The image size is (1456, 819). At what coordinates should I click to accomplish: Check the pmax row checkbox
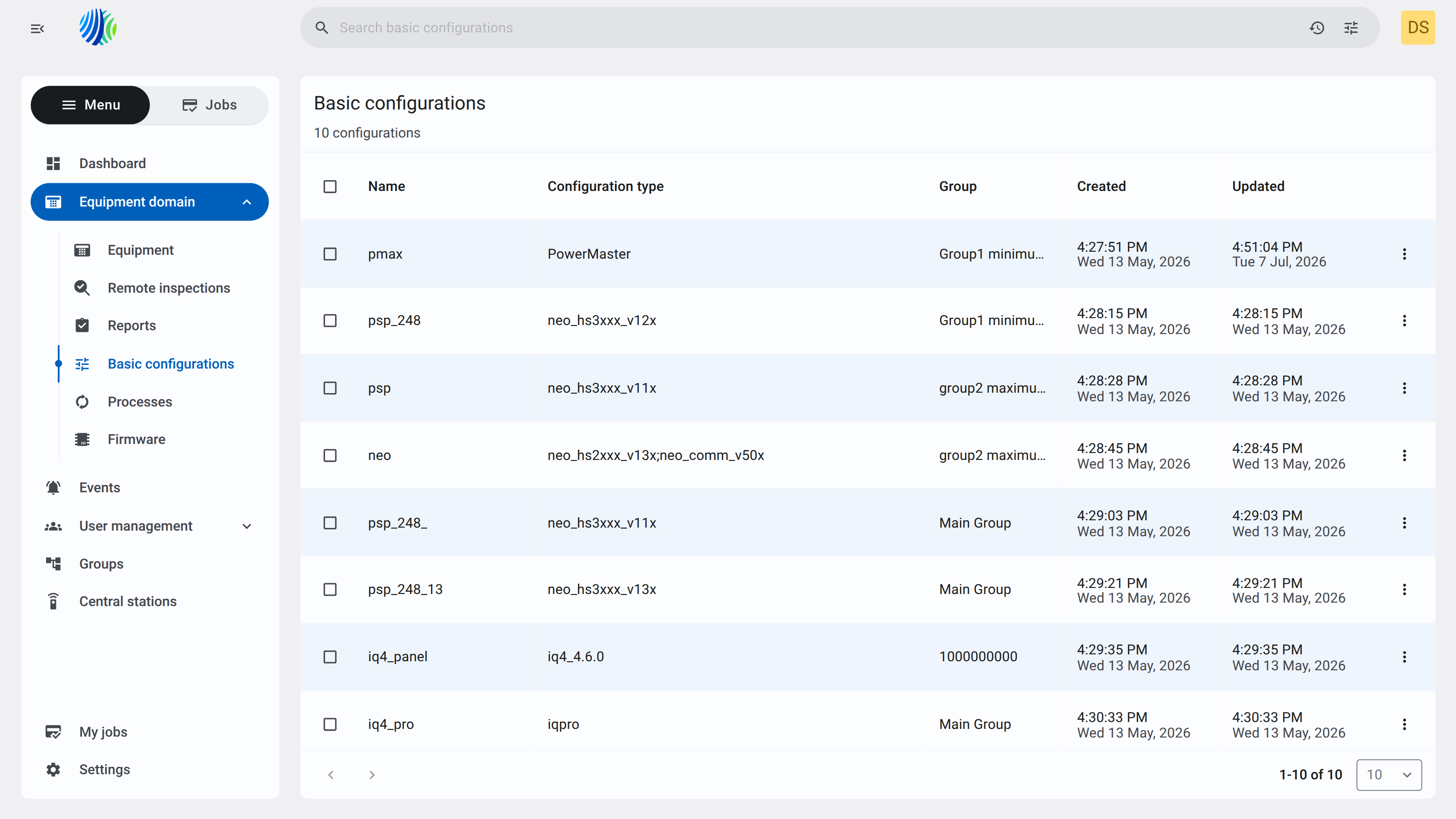point(330,254)
